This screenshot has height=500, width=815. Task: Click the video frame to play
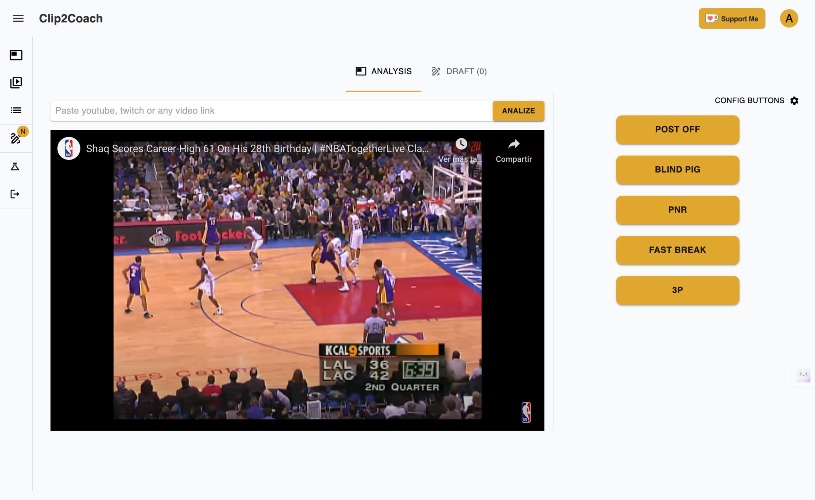tap(297, 280)
